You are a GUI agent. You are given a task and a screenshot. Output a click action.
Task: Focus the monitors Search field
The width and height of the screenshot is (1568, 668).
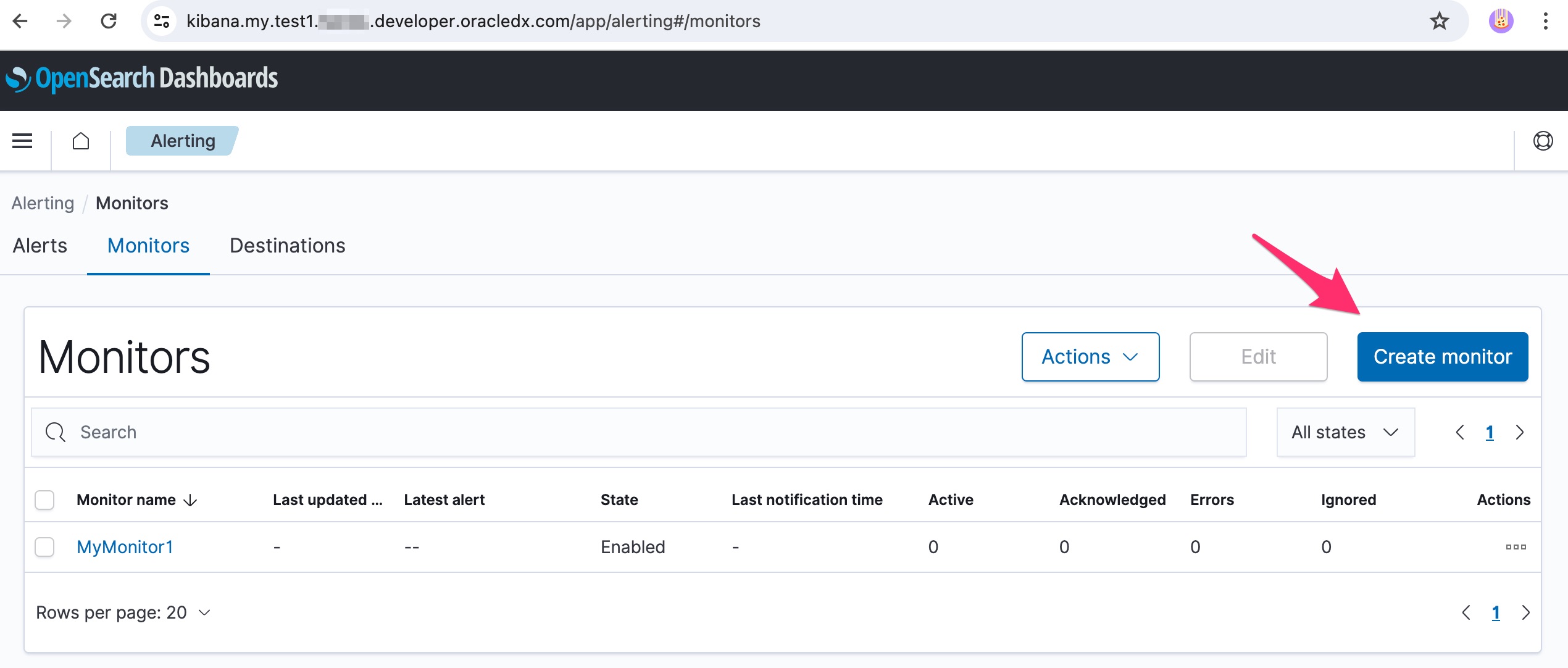(x=638, y=432)
